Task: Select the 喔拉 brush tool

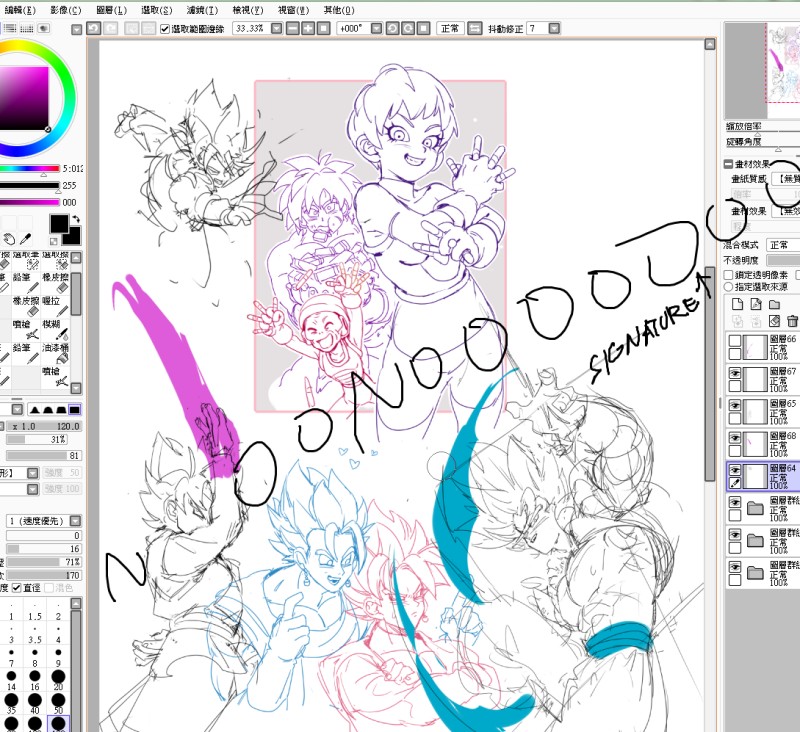Action: [55, 306]
